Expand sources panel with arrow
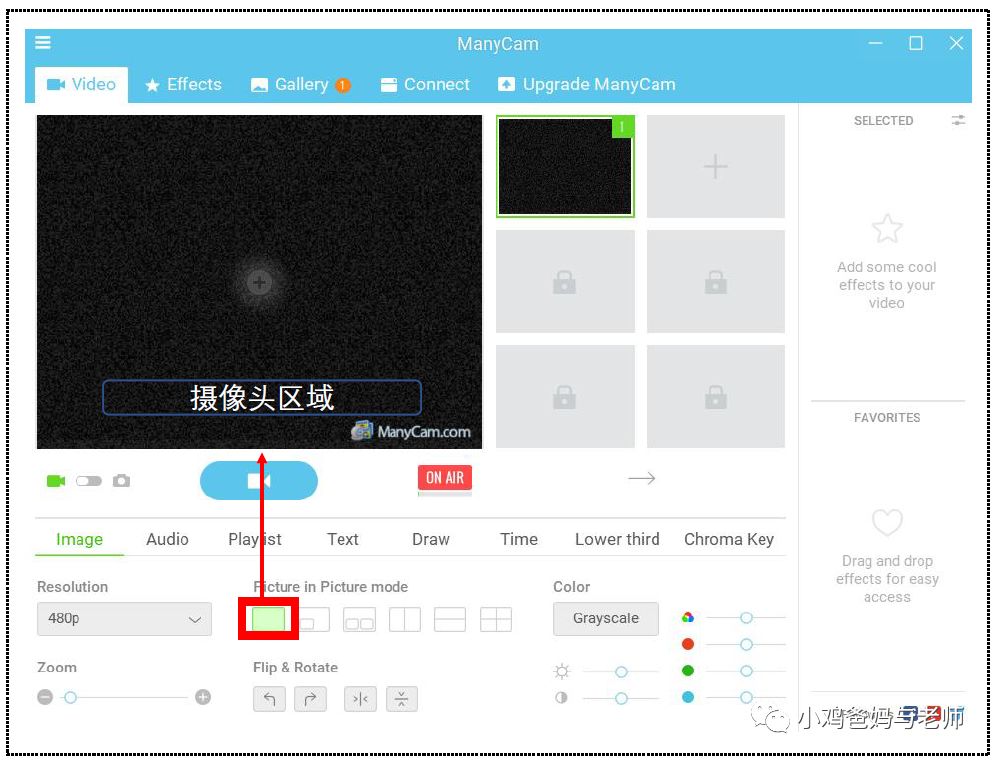The image size is (997, 762). pyautogui.click(x=641, y=479)
